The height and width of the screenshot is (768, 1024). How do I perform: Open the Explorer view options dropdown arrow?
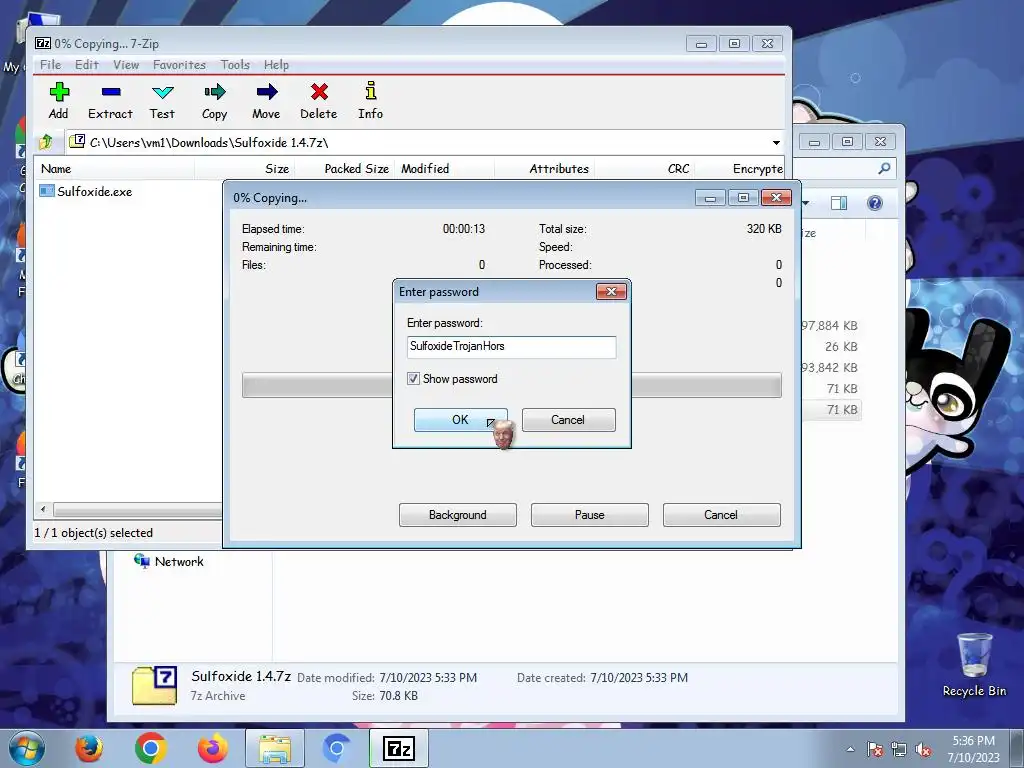coord(806,203)
